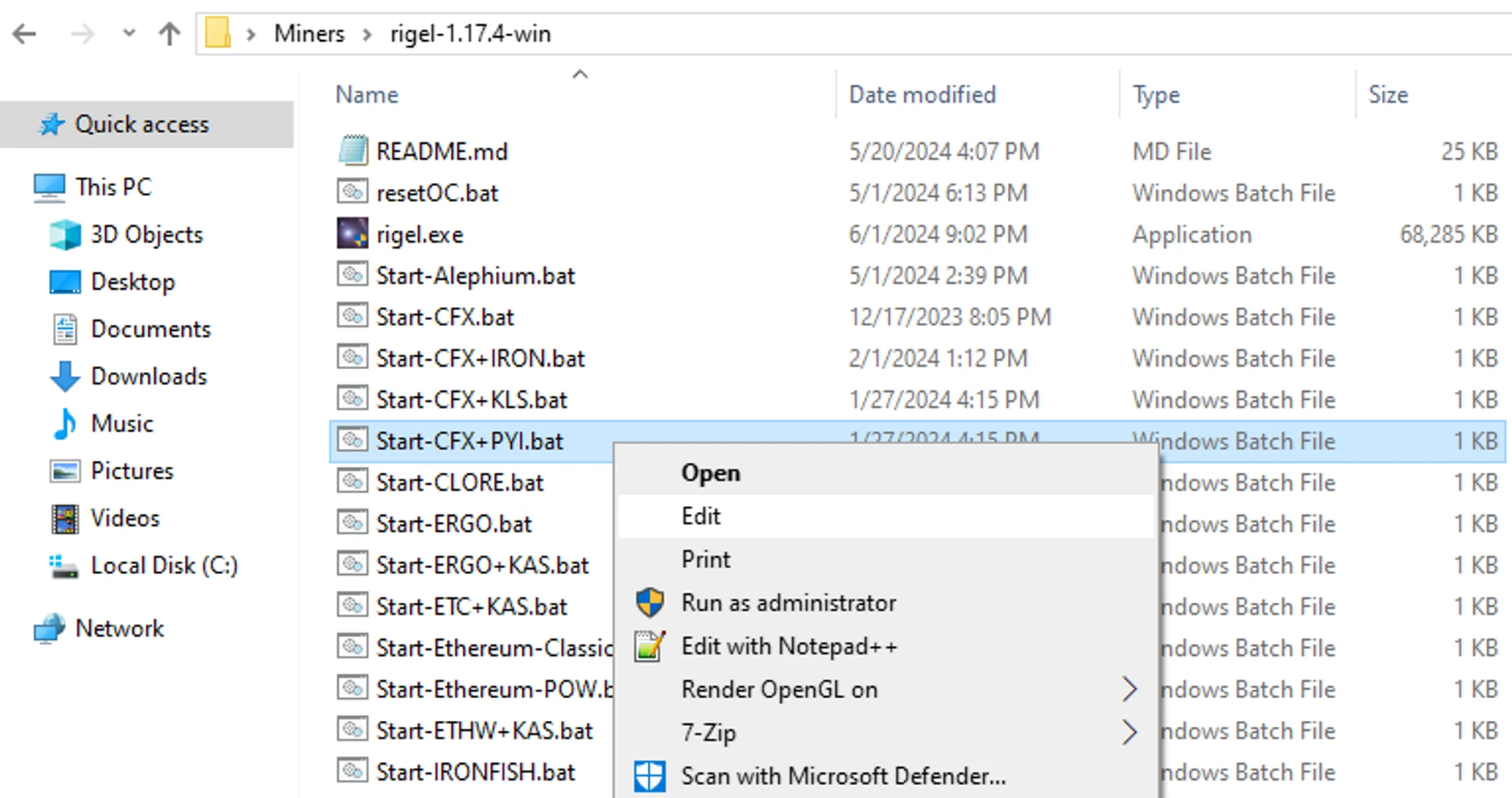This screenshot has height=798, width=1512.
Task: Go back using the back arrow
Action: 25,34
